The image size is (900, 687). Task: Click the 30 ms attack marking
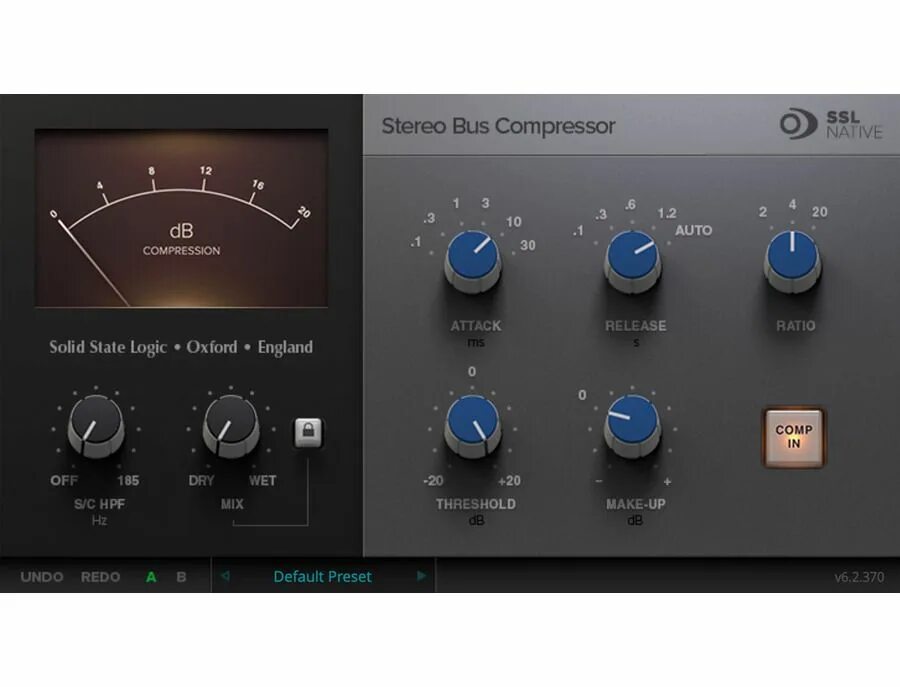click(527, 246)
